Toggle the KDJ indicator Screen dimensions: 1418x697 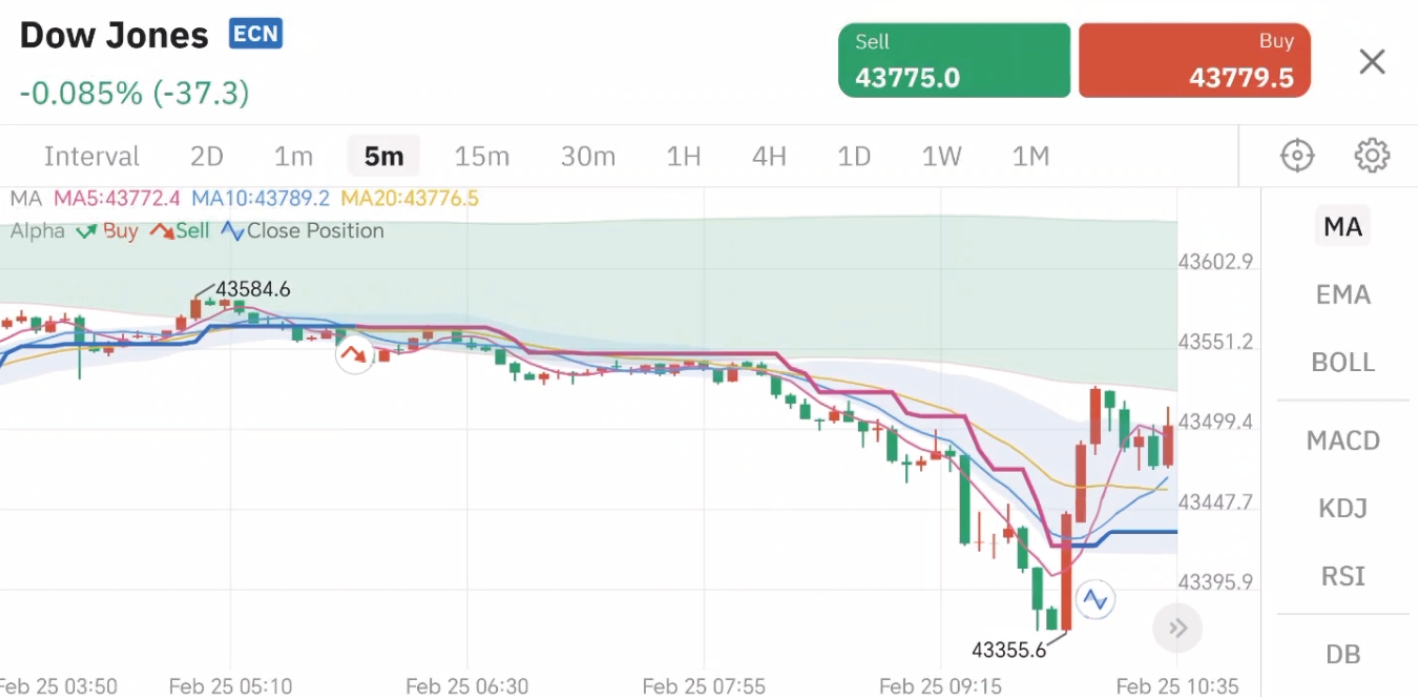(1343, 508)
